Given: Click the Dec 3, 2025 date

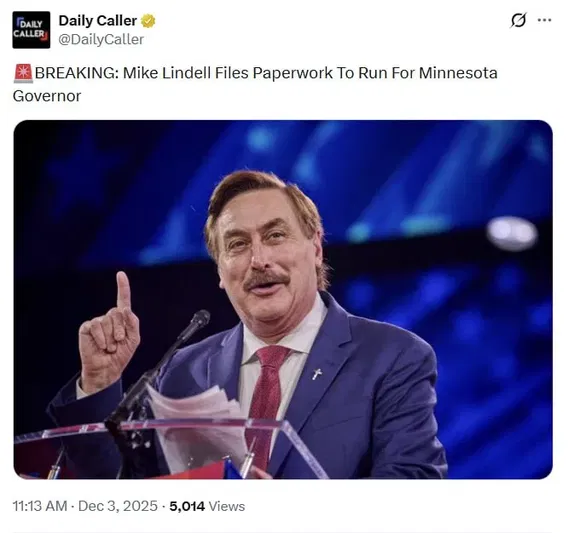Looking at the screenshot, I should tap(118, 506).
